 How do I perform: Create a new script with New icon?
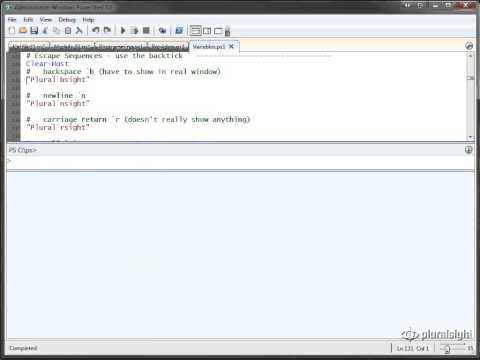(x=12, y=31)
